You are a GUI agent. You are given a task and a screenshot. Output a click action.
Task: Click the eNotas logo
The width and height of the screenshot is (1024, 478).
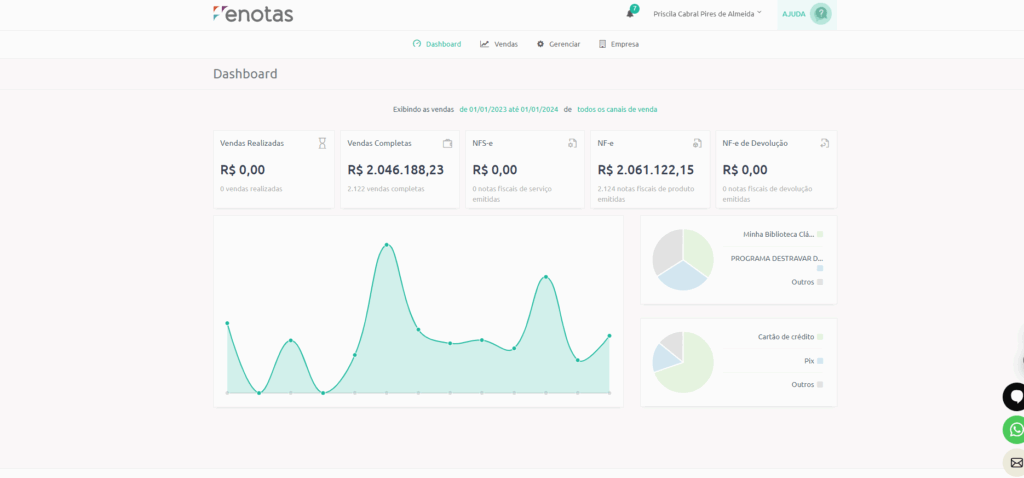253,14
